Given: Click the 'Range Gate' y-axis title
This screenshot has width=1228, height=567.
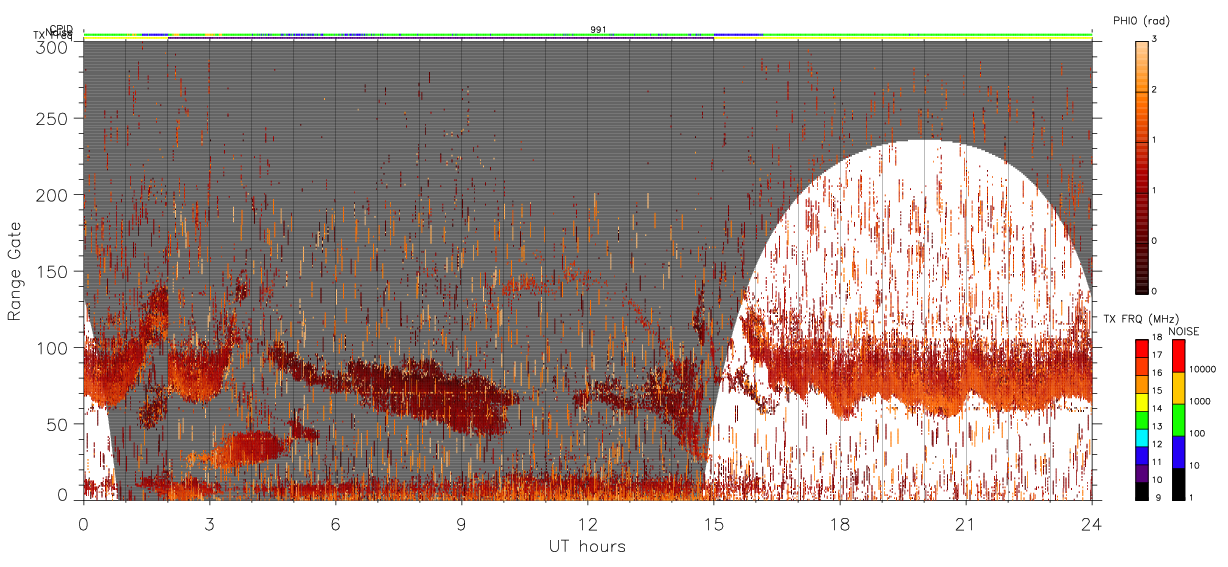Looking at the screenshot, I should (x=15, y=271).
